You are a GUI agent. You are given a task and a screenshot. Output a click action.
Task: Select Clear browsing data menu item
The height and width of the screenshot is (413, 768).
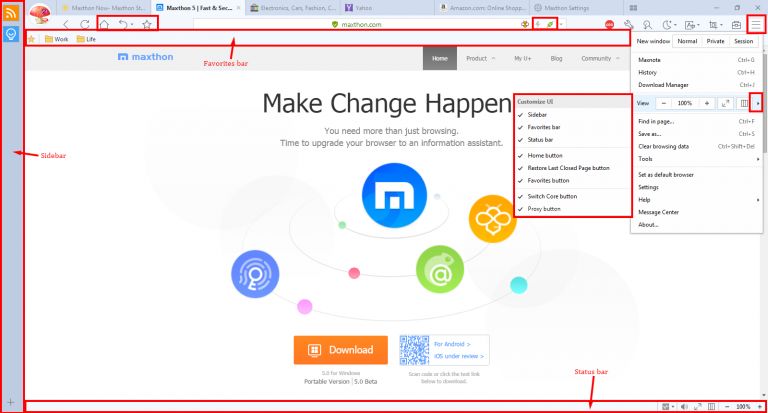[x=697, y=146]
